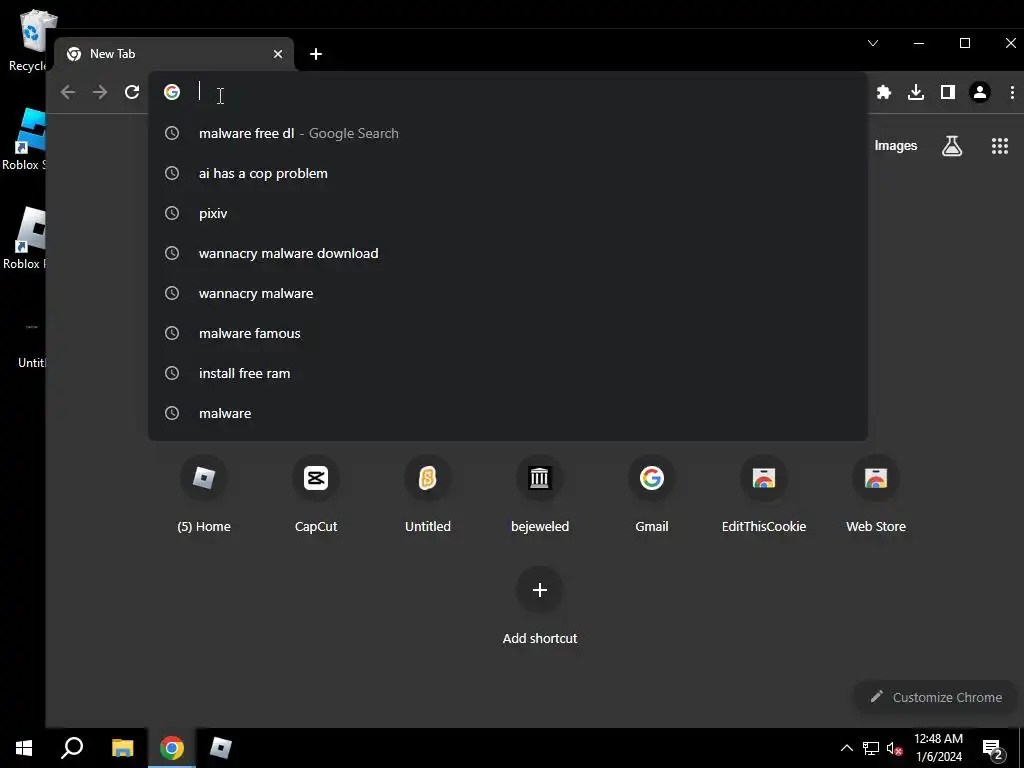Select the New Tab tab

174,54
